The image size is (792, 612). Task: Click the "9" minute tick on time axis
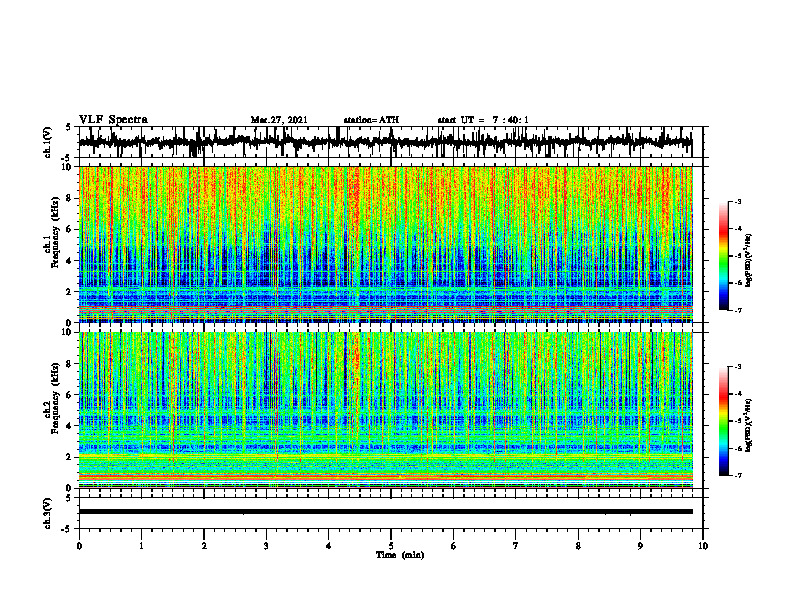pos(640,546)
